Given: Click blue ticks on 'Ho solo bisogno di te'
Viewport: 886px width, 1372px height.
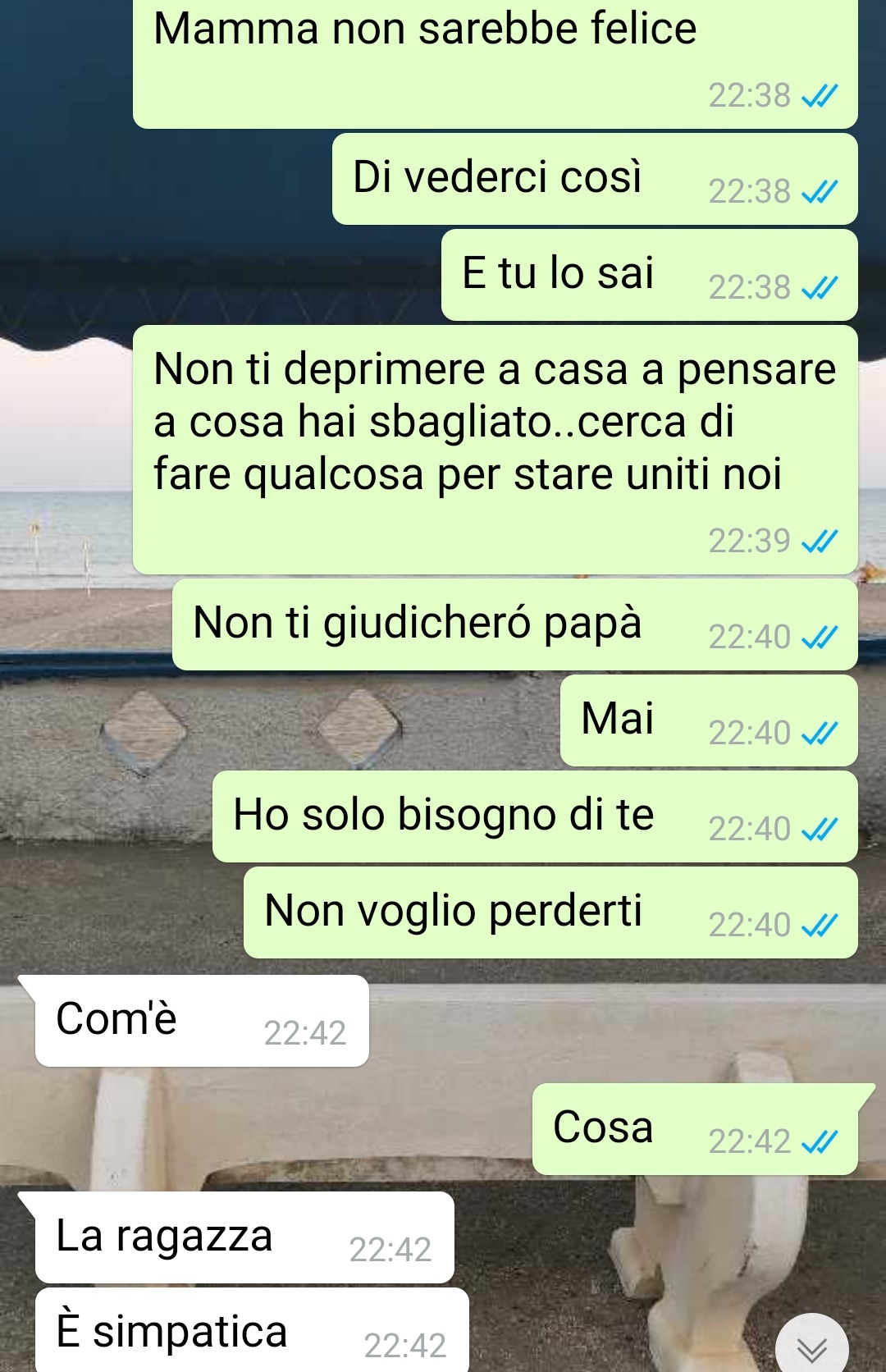Looking at the screenshot, I should click(x=820, y=830).
